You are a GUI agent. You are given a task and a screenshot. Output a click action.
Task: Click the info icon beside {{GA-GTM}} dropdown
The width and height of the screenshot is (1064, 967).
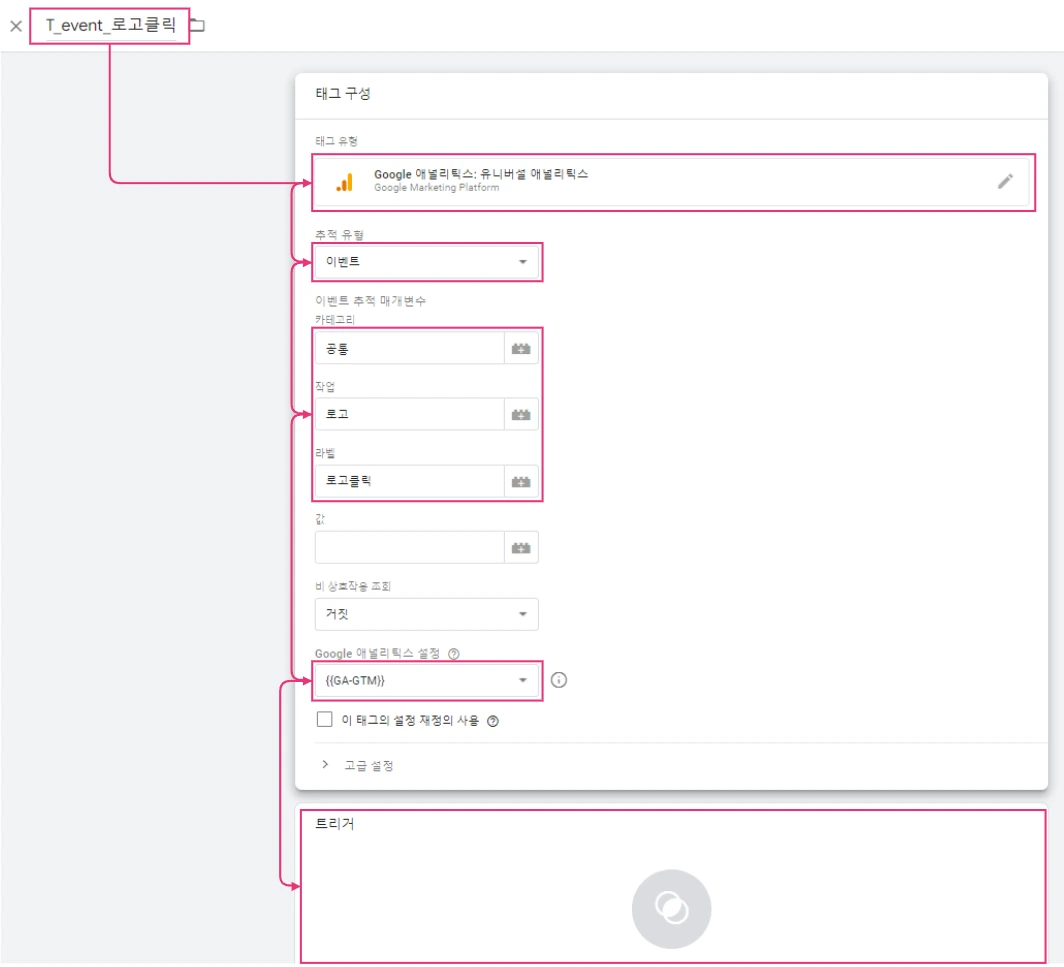click(x=558, y=680)
